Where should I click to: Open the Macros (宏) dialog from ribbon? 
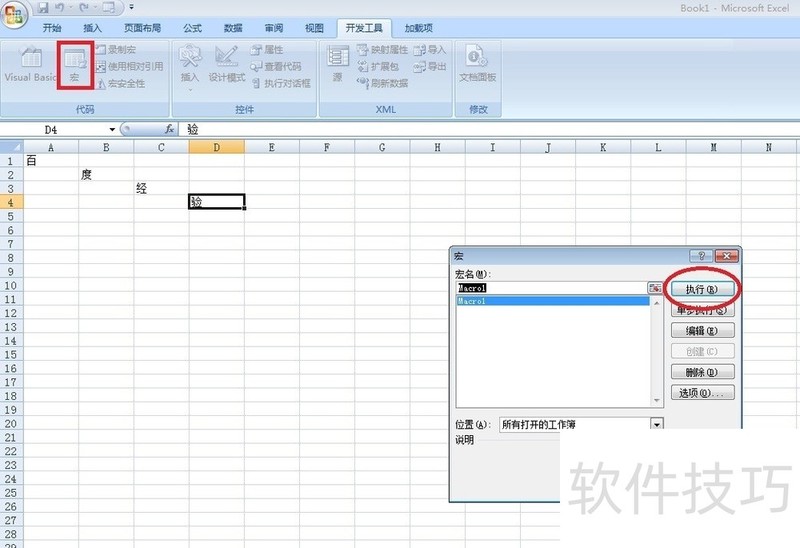tap(75, 65)
